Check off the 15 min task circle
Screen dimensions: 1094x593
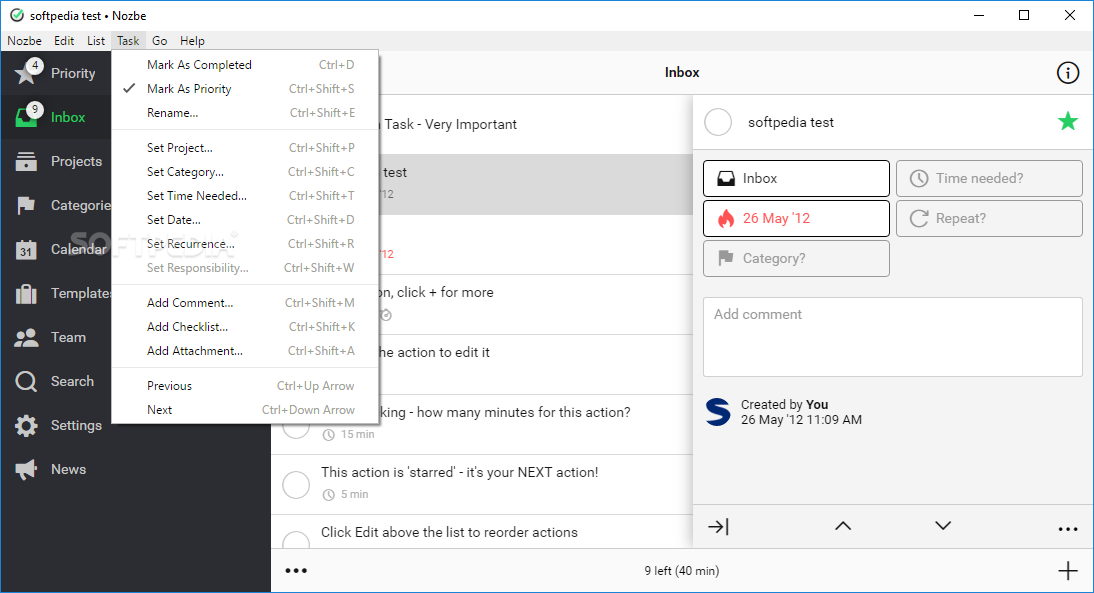click(296, 429)
